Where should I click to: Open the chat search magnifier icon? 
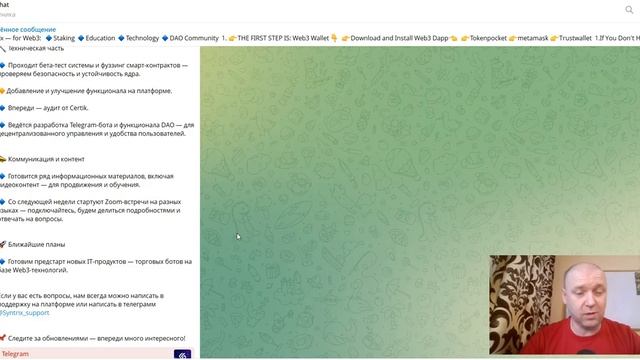[629, 9]
